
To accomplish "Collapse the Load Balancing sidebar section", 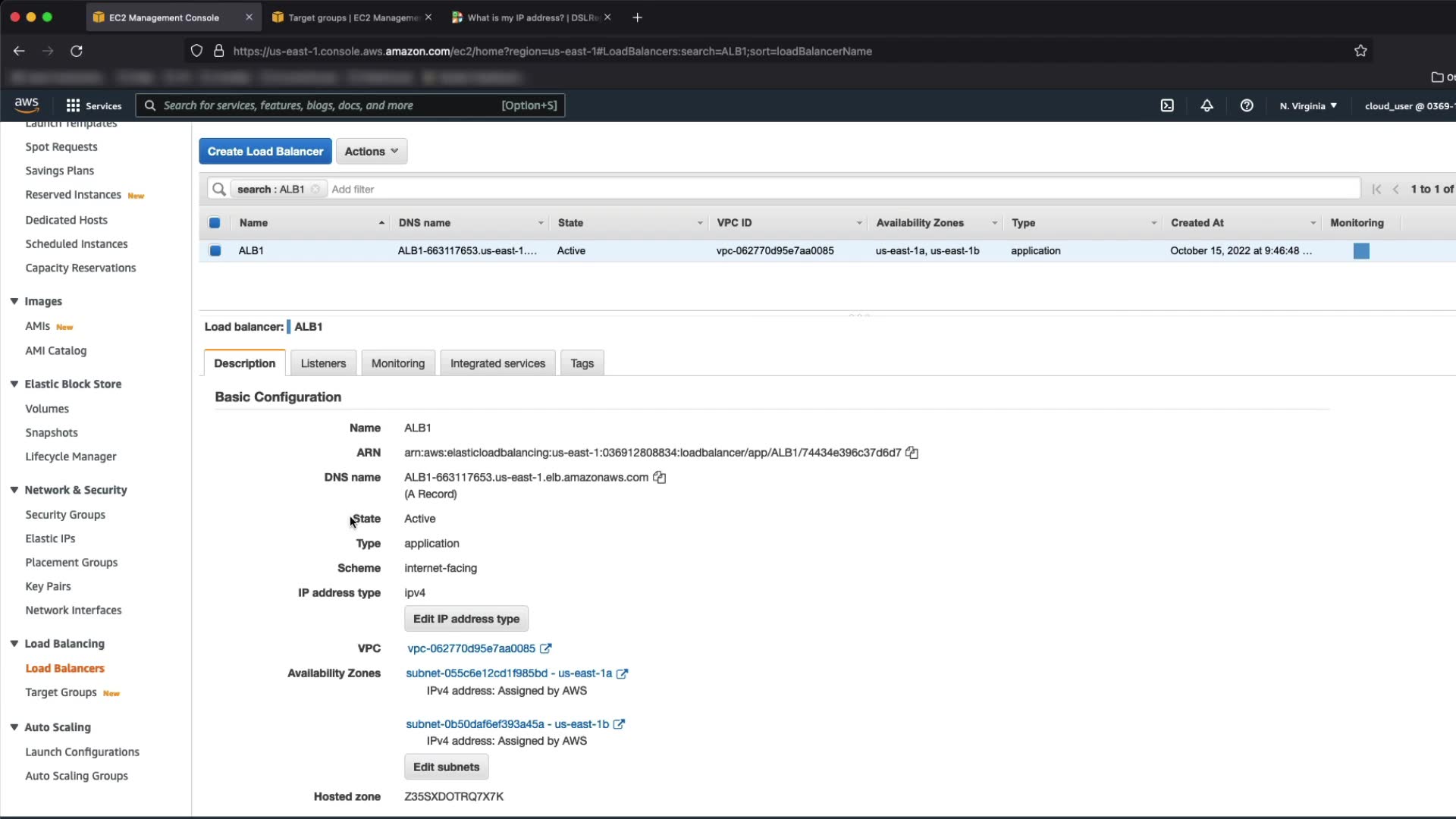I will click(14, 643).
